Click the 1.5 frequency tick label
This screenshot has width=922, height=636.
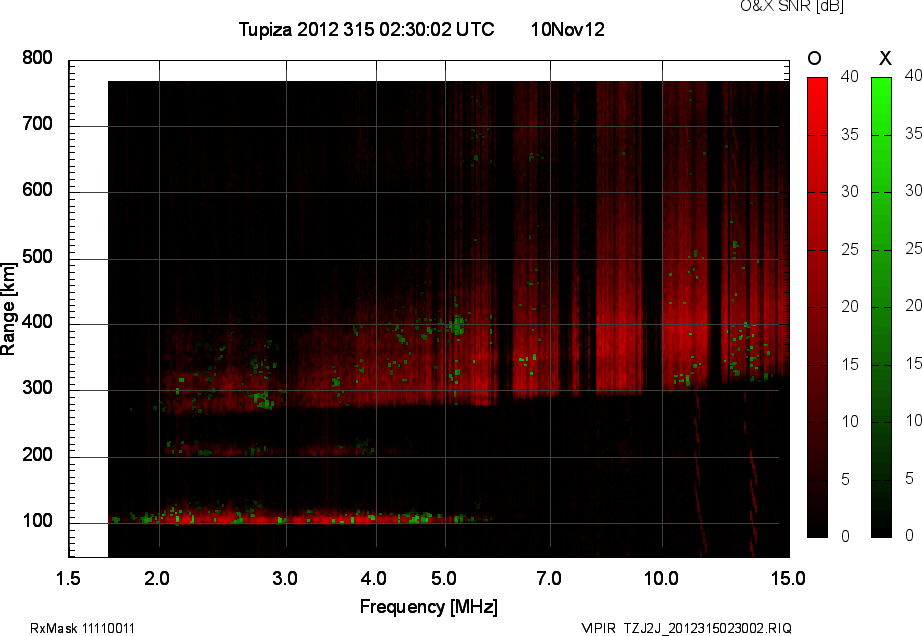pyautogui.click(x=68, y=578)
